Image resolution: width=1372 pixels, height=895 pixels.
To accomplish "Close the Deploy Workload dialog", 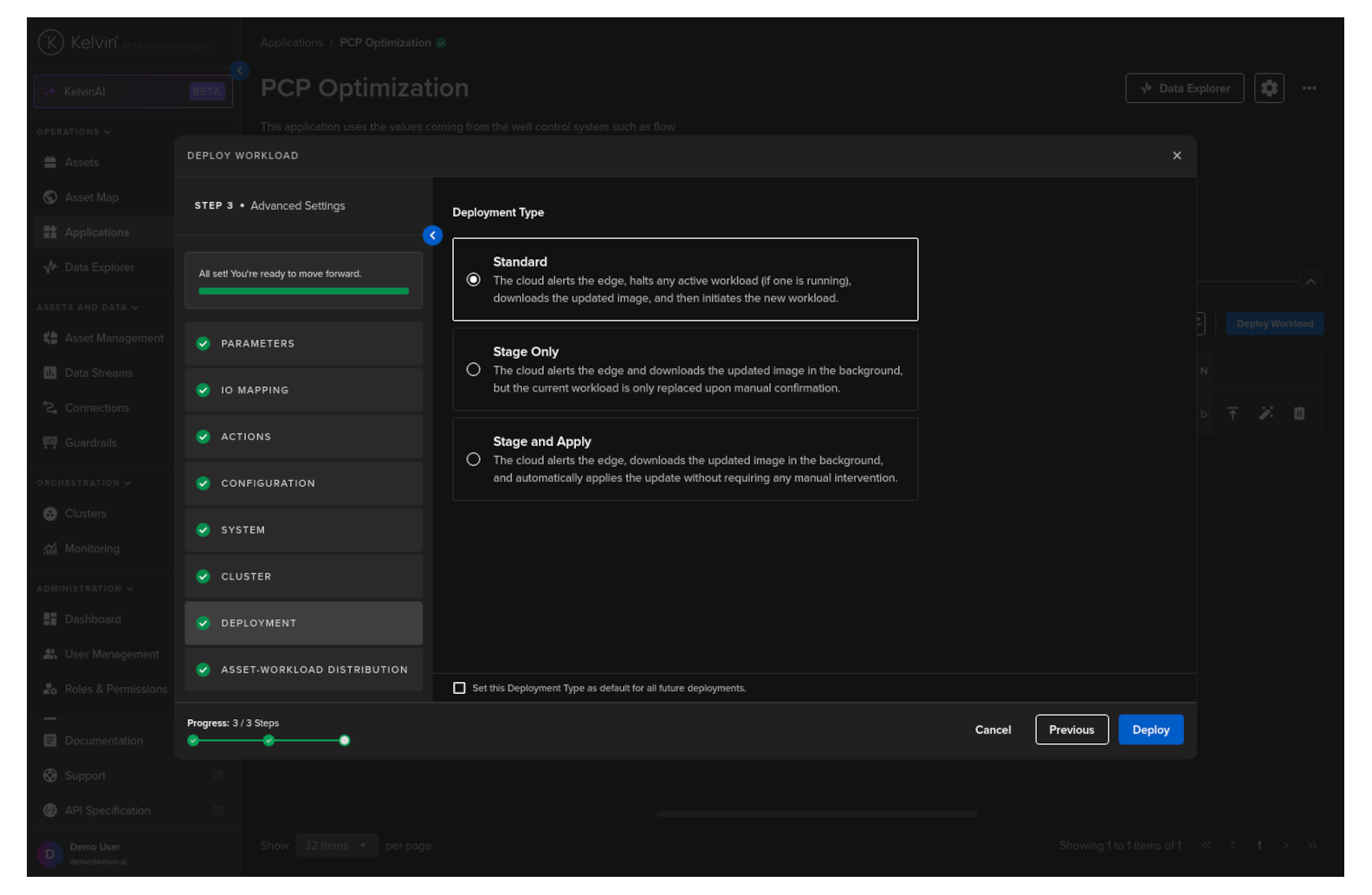I will point(1176,156).
